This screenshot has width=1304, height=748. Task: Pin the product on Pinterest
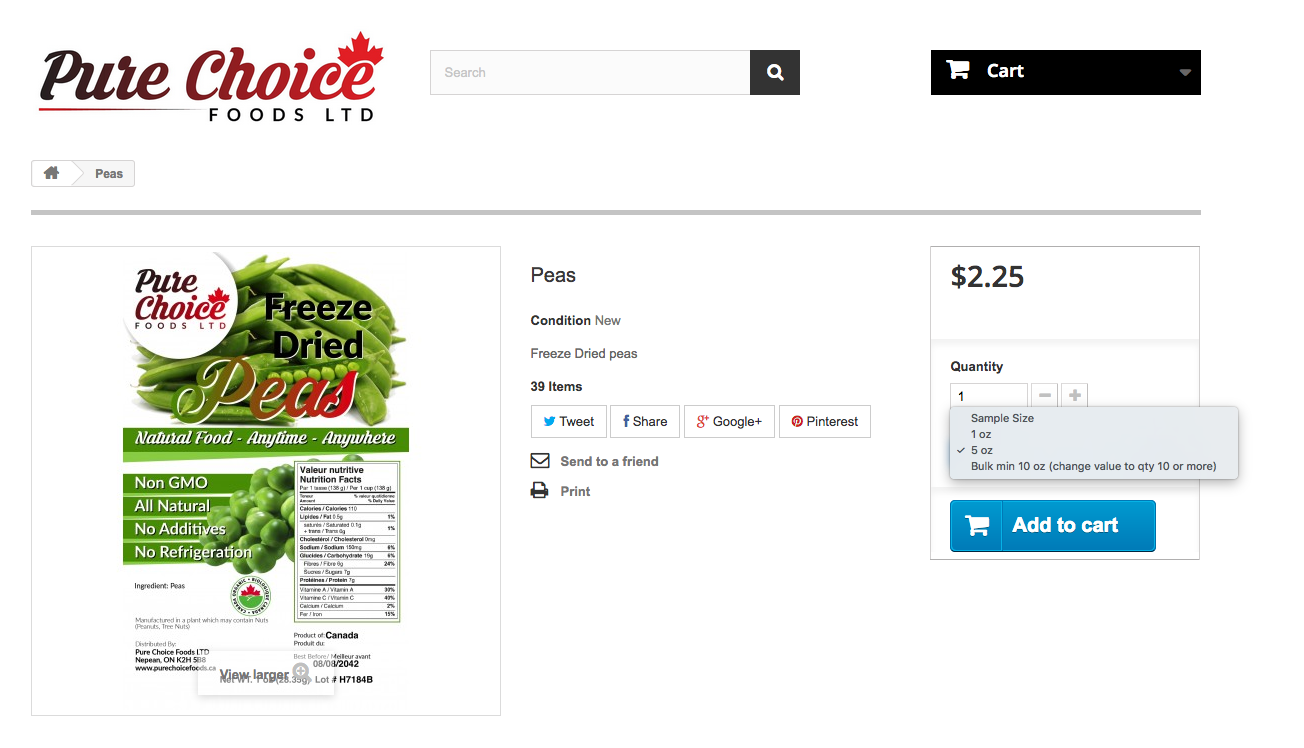(x=825, y=421)
